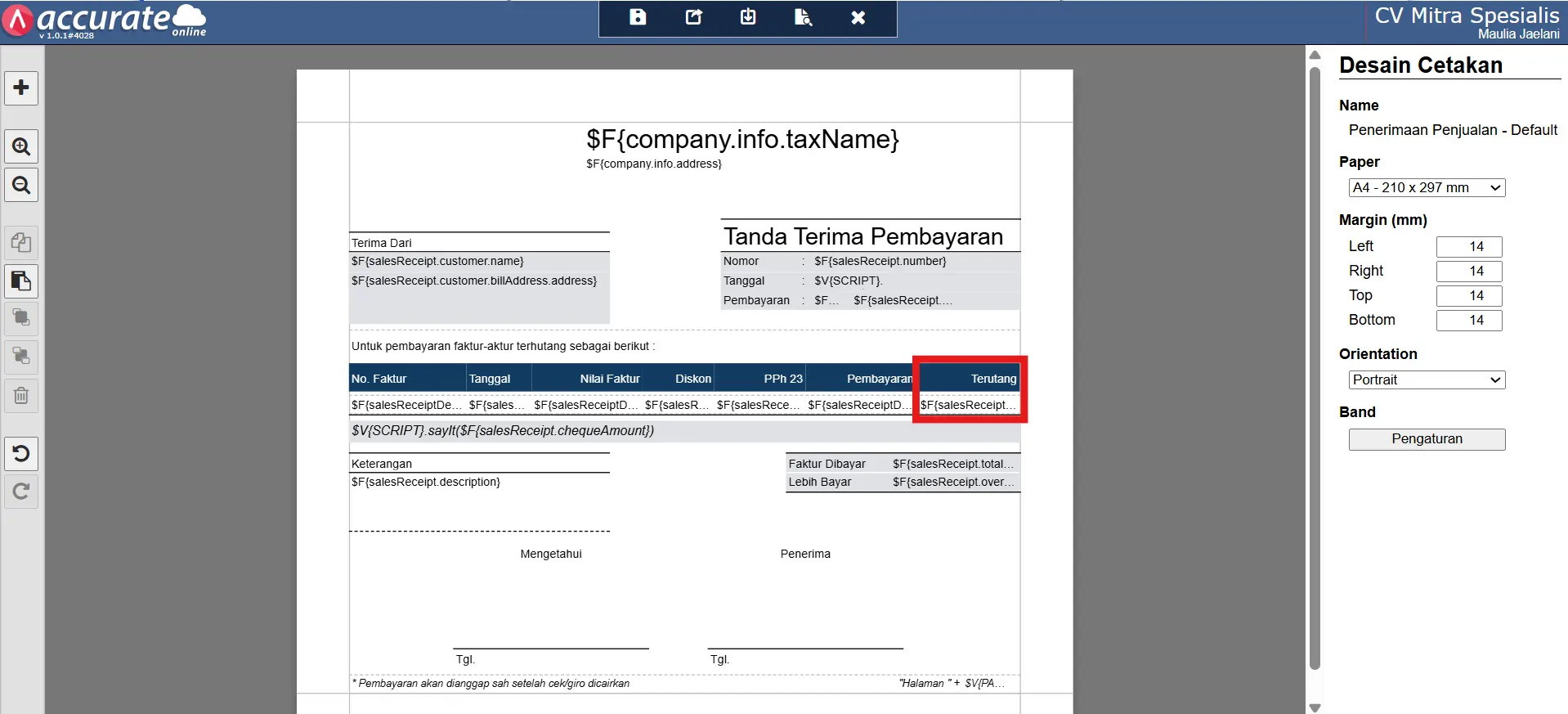Click the Pengaturan band button
This screenshot has height=714, width=1568.
(1427, 439)
